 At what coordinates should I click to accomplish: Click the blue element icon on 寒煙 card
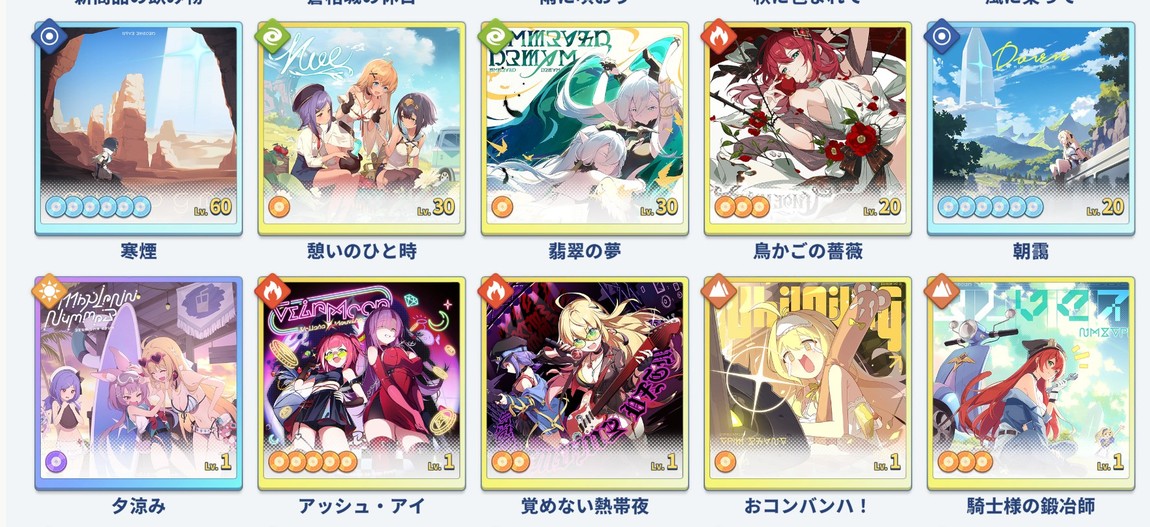point(49,37)
